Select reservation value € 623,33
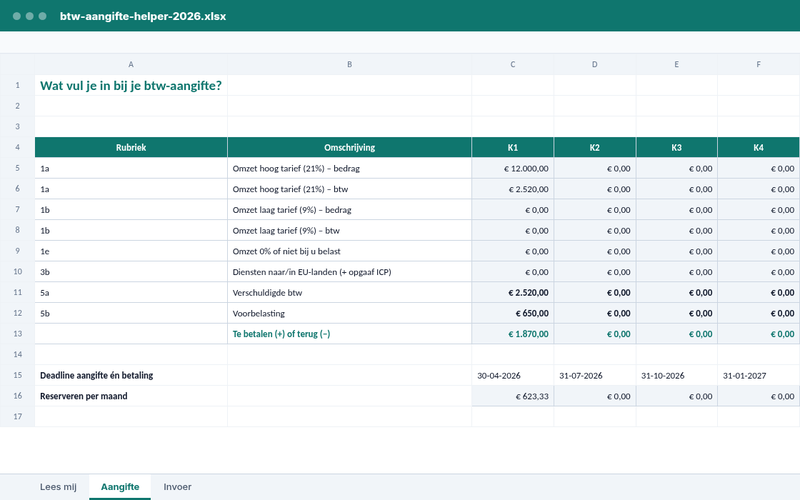This screenshot has width=800, height=500. pos(513,396)
